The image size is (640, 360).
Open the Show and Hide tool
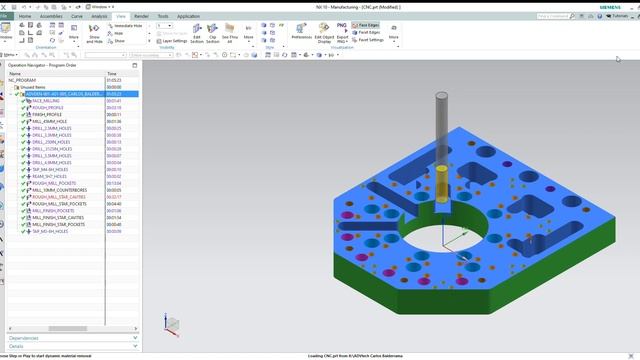tap(94, 33)
